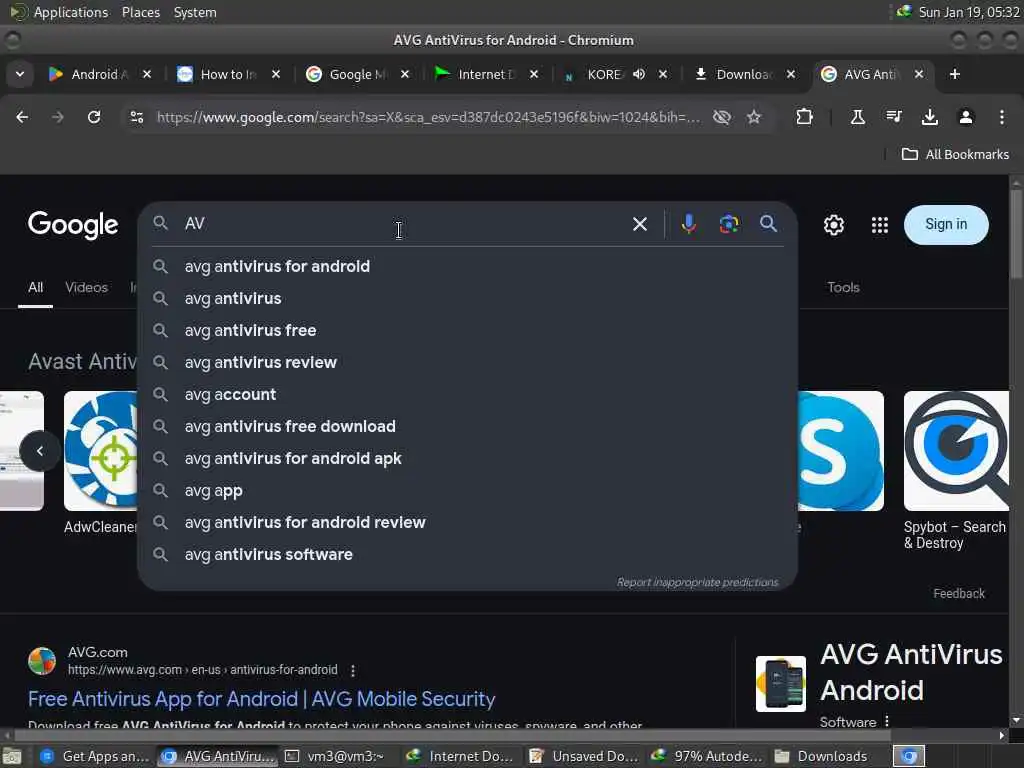Reload the current page
Screen dimensions: 1024x768
94,117
